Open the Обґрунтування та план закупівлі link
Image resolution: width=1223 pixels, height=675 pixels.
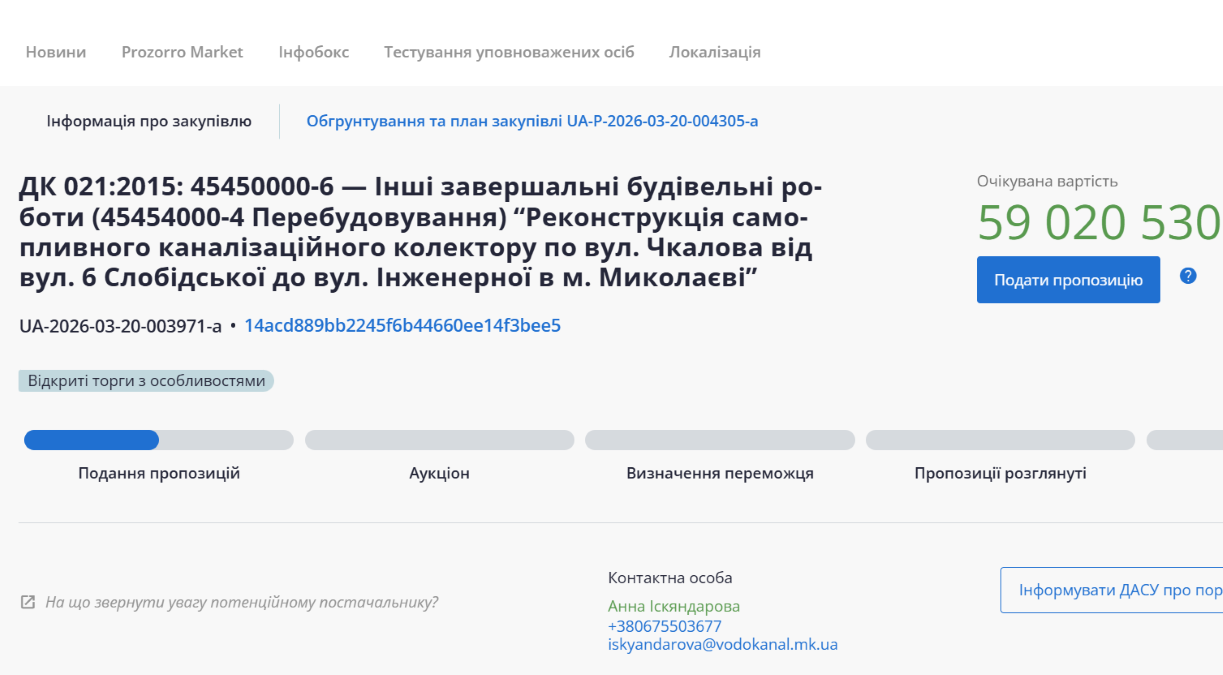point(532,121)
